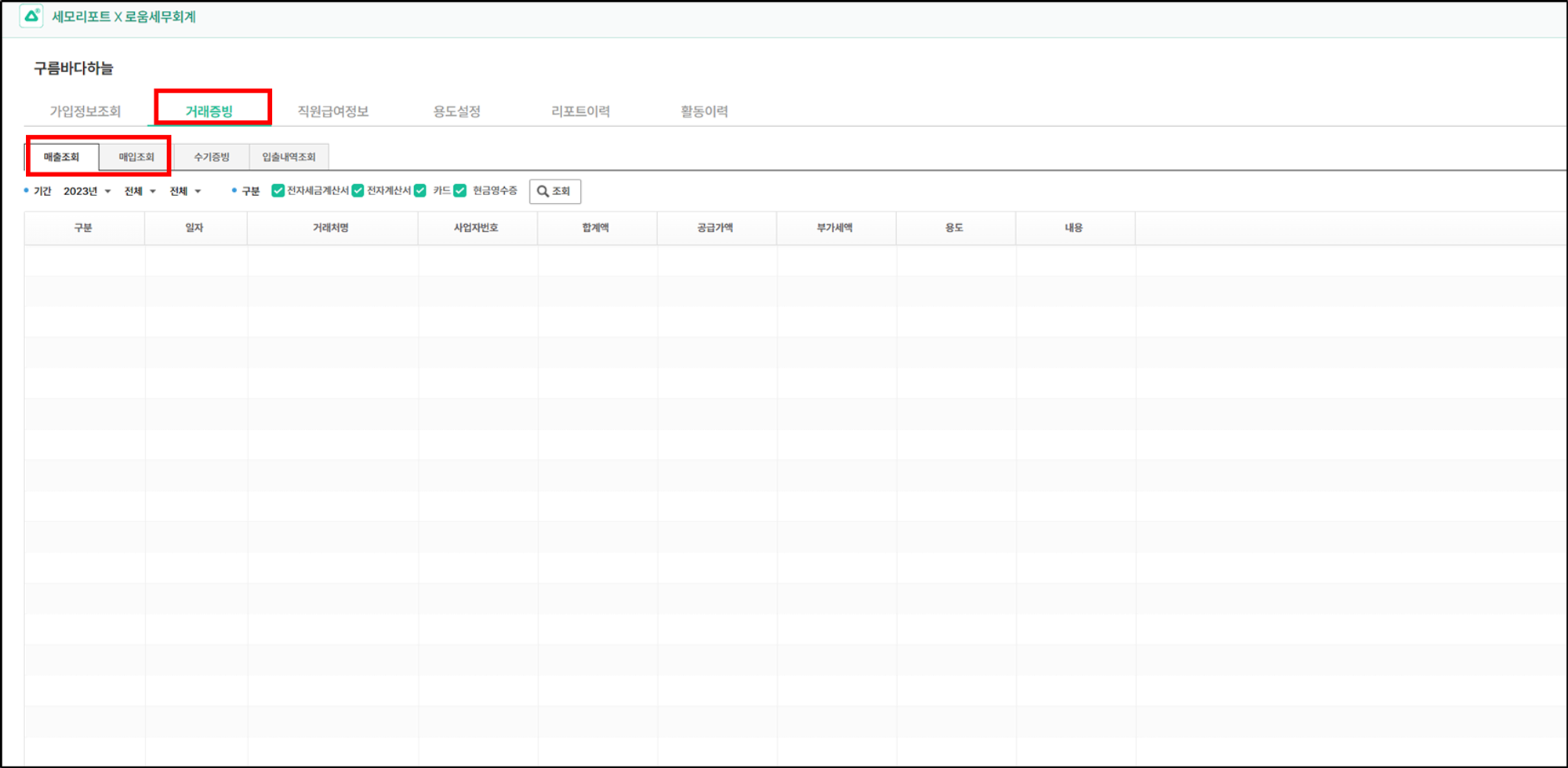1568x768 pixels.
Task: Open the first 전체 dropdown beside the year
Action: point(140,191)
